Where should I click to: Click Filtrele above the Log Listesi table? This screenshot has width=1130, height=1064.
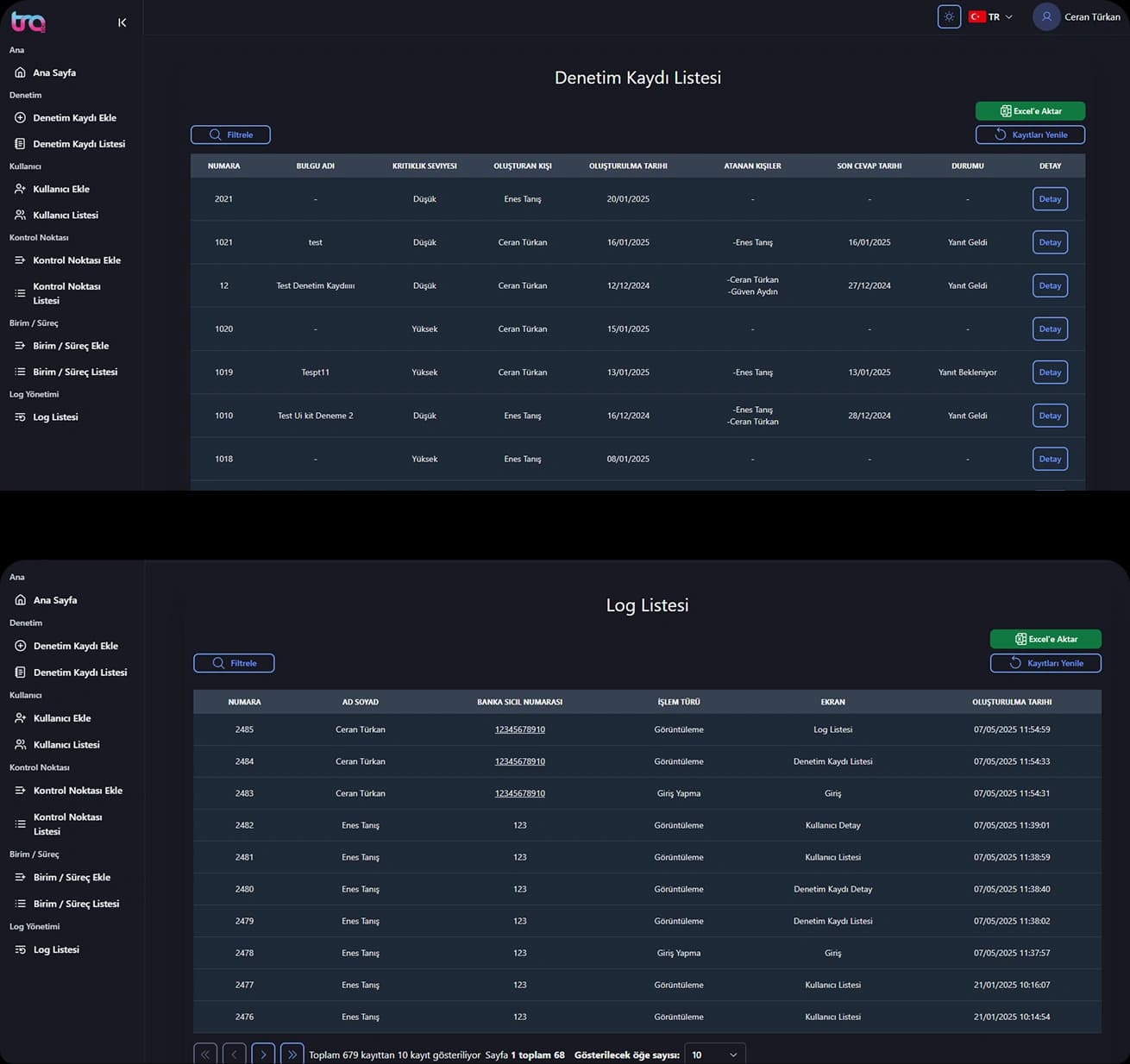point(234,663)
